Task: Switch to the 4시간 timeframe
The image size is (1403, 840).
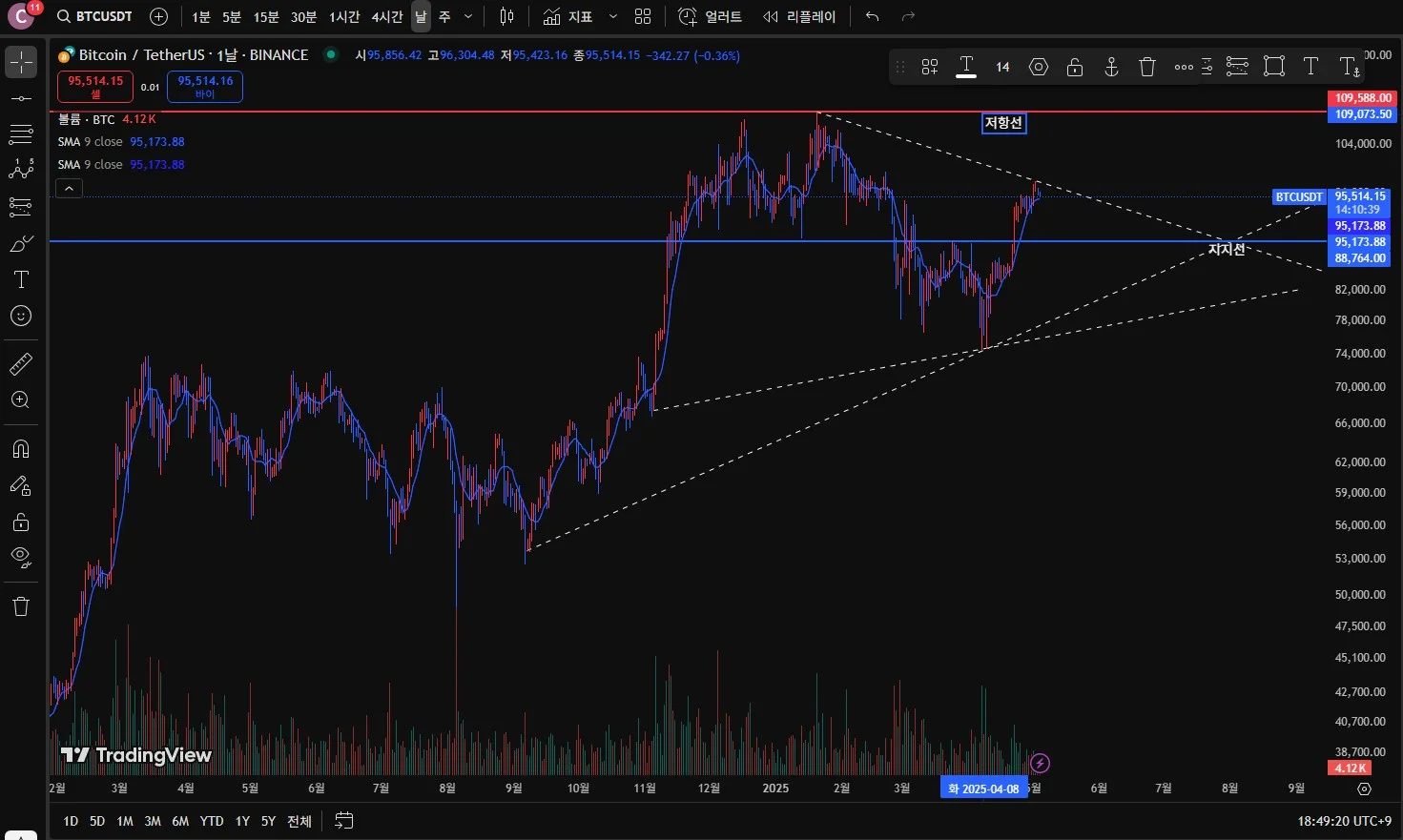Action: click(x=386, y=17)
